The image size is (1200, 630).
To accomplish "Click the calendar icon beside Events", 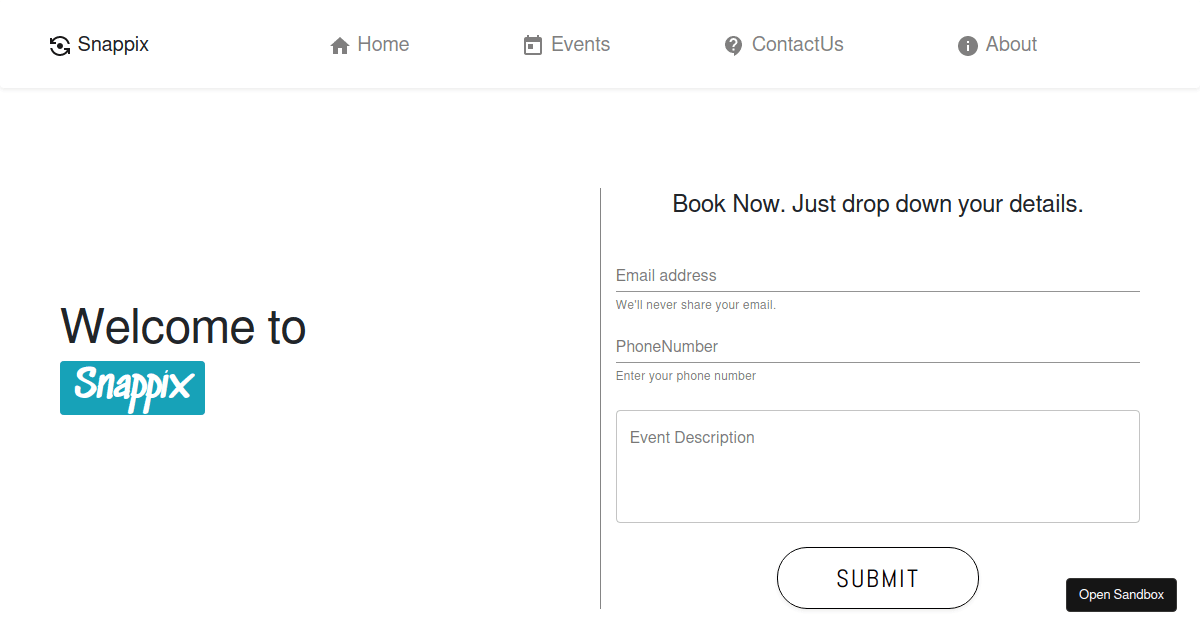I will (x=533, y=45).
